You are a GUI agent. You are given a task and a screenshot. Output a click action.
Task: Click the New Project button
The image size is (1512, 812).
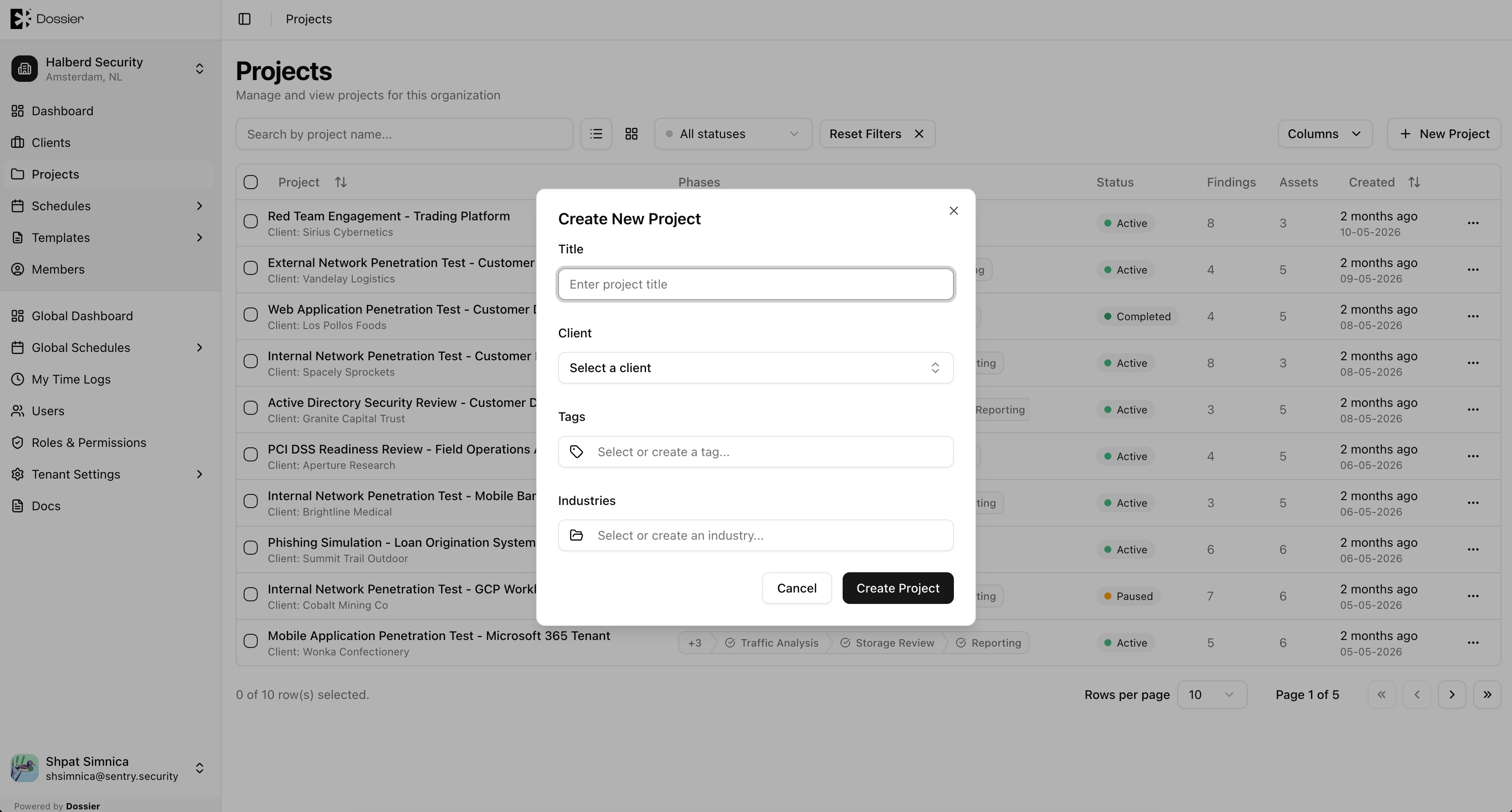click(1444, 134)
